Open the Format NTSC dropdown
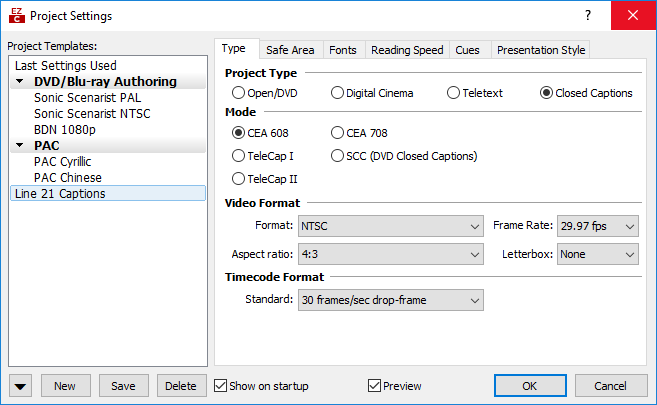This screenshot has width=657, height=405. 391,226
